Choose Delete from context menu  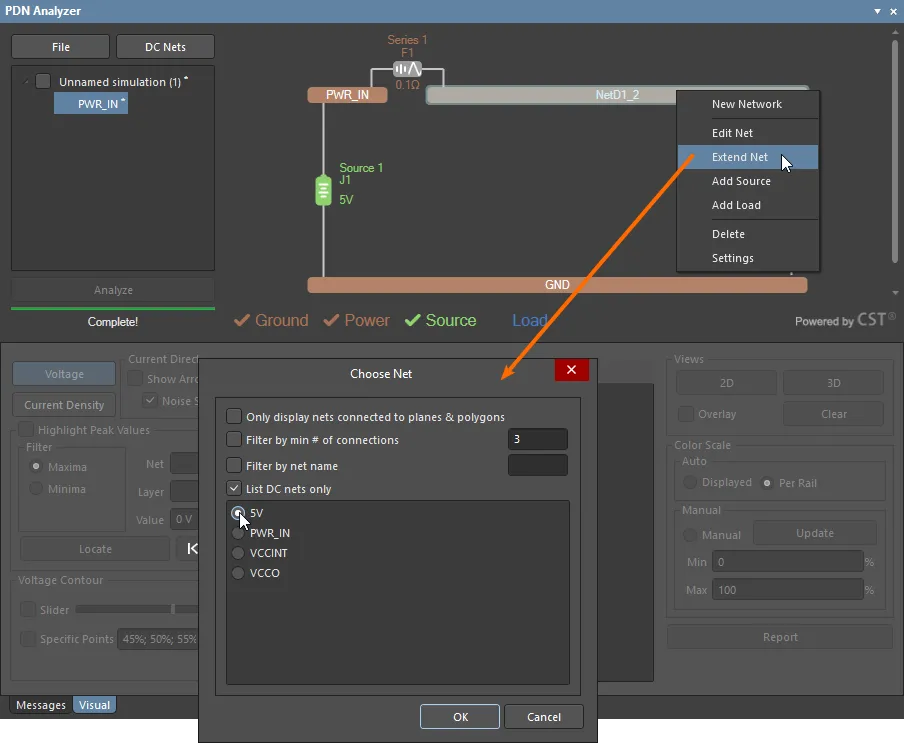point(747,234)
